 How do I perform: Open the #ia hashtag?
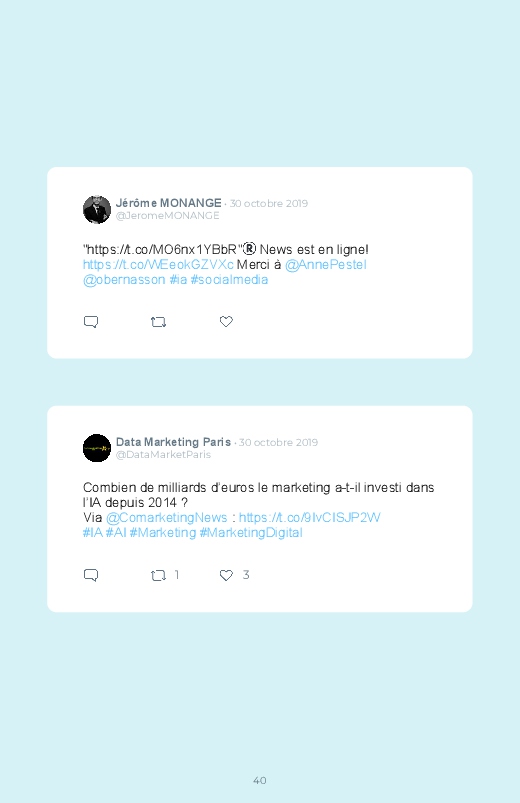coord(178,280)
